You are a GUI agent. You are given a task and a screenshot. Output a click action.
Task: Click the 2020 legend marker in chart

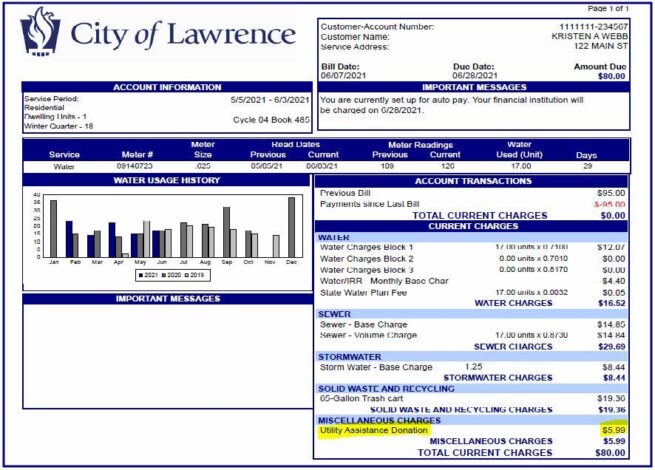[164, 275]
